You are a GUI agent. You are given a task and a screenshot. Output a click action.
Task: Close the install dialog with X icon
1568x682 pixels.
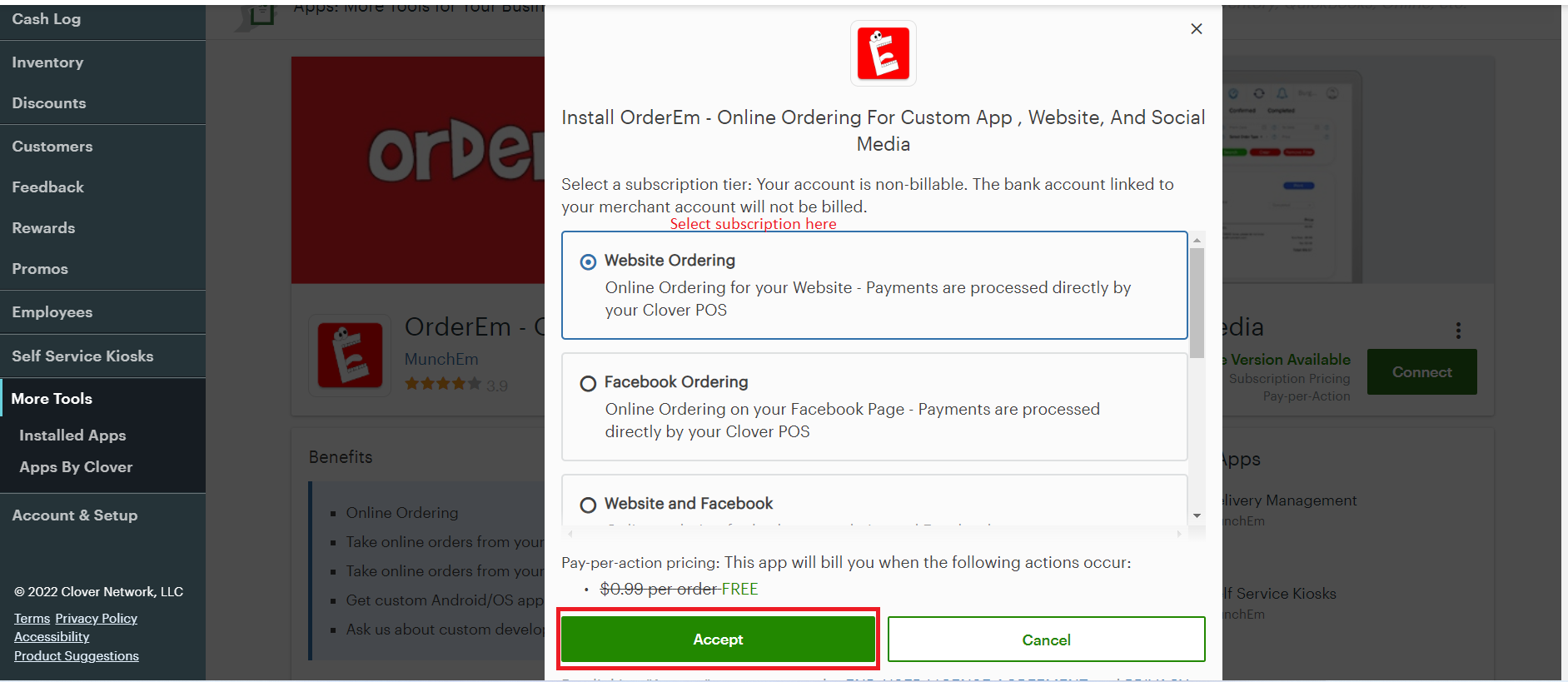1196,29
